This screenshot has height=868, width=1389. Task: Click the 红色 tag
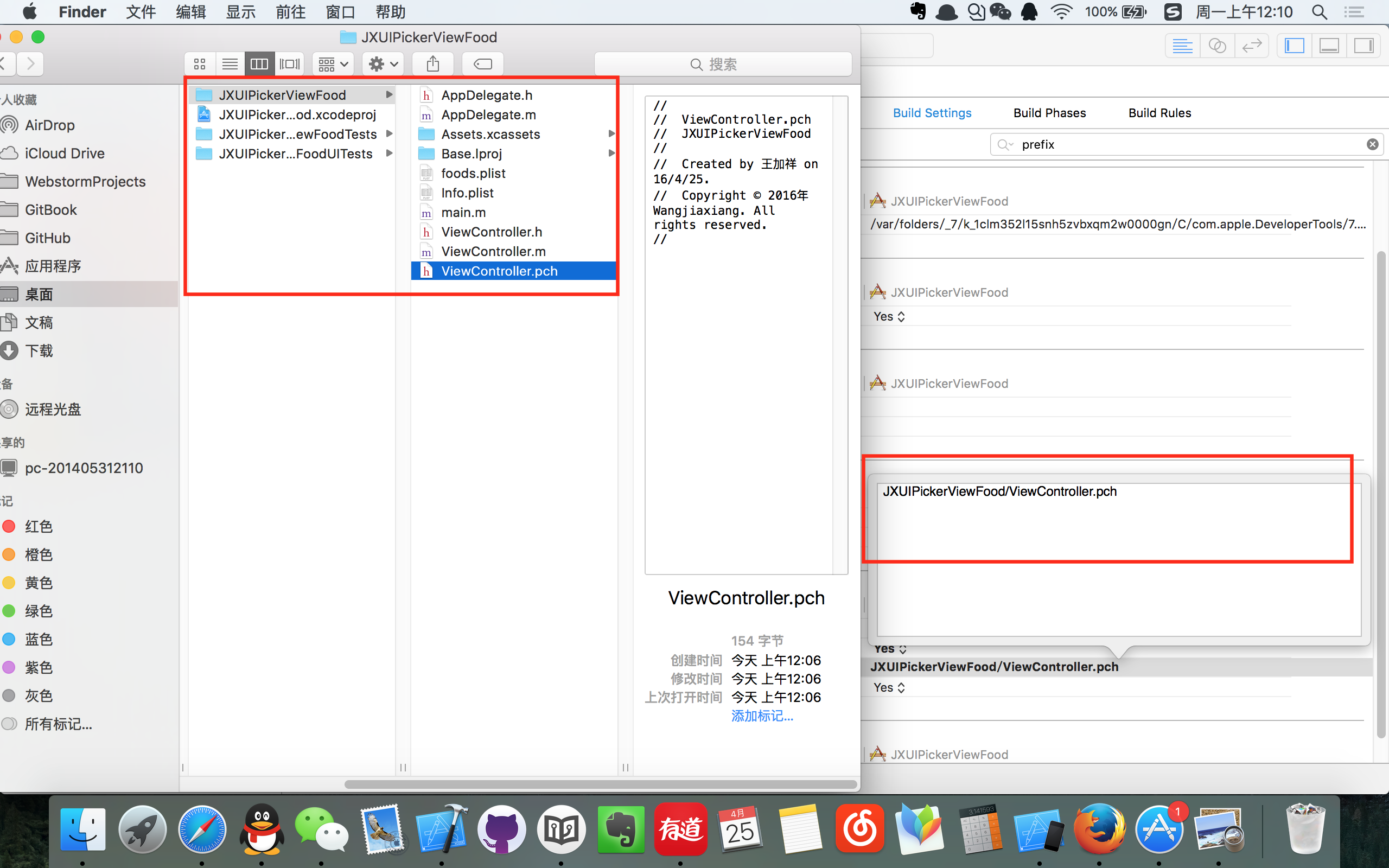click(39, 526)
